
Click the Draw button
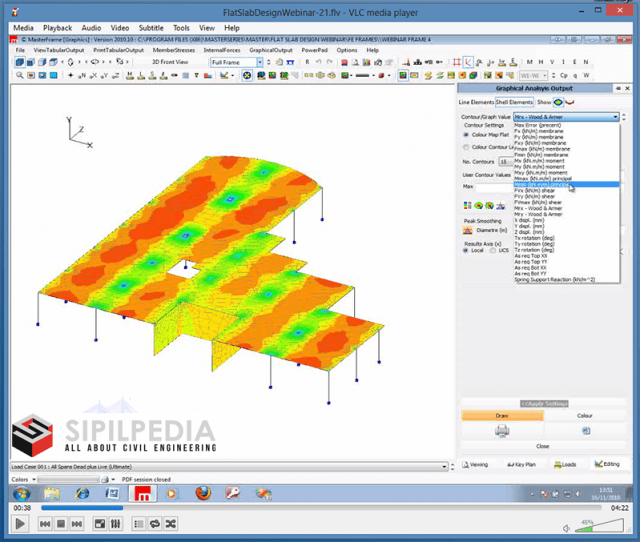coord(502,415)
